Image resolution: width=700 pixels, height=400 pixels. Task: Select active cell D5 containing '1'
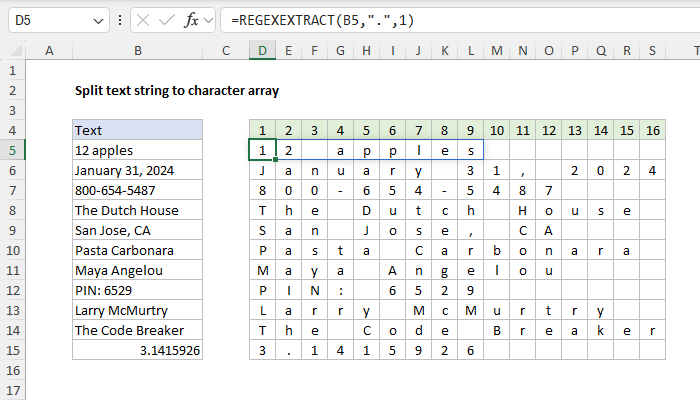click(261, 150)
